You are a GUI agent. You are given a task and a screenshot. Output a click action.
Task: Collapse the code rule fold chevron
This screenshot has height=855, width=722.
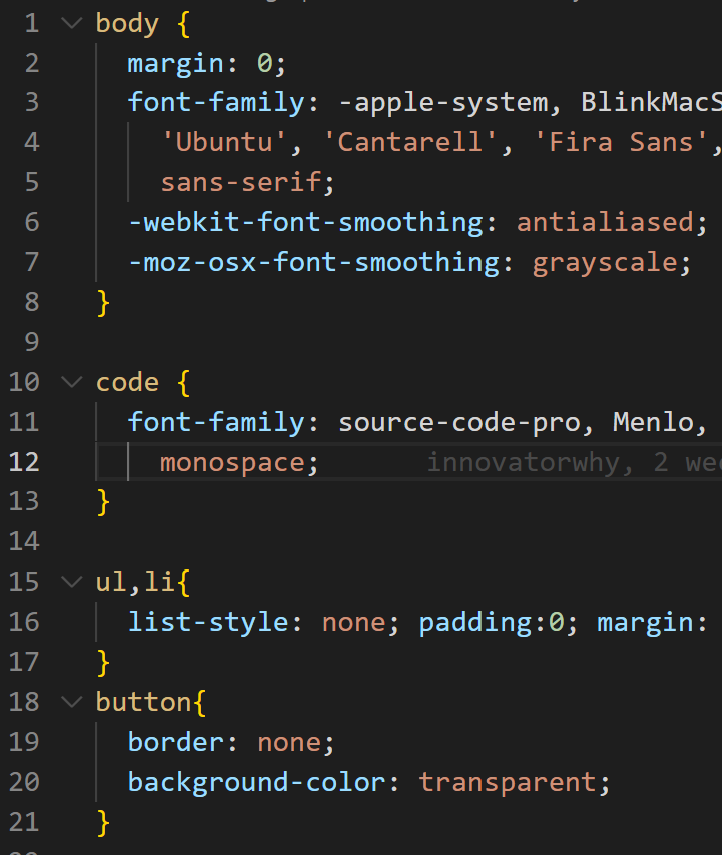71,382
